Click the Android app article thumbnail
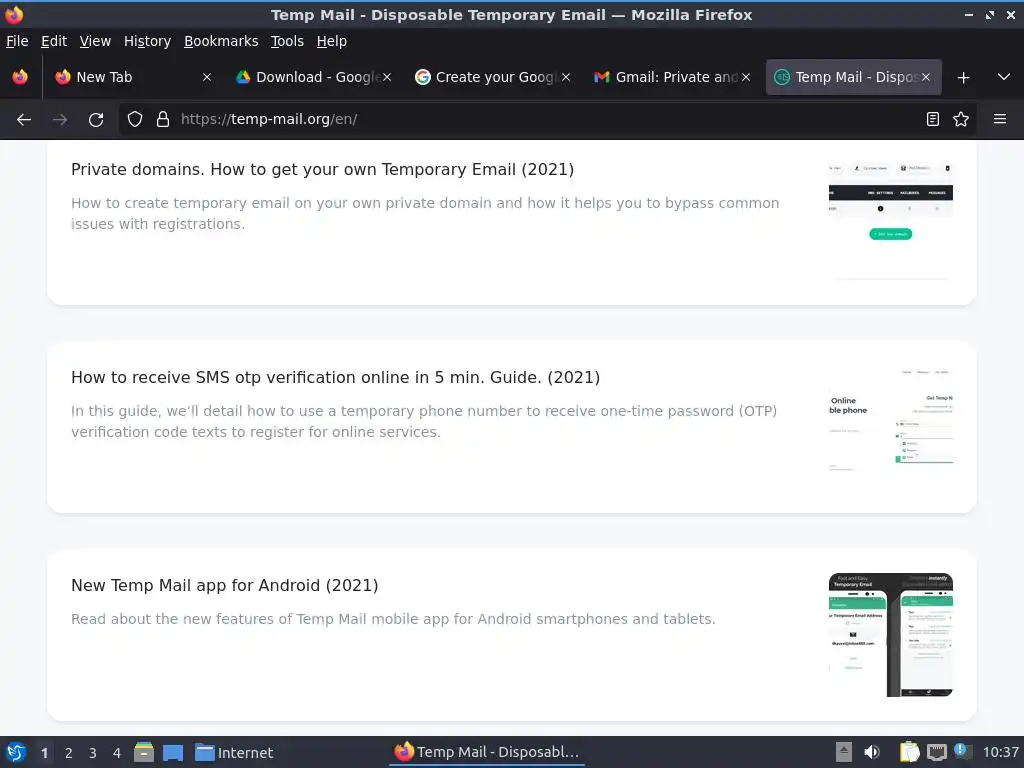This screenshot has width=1024, height=768. (x=891, y=635)
